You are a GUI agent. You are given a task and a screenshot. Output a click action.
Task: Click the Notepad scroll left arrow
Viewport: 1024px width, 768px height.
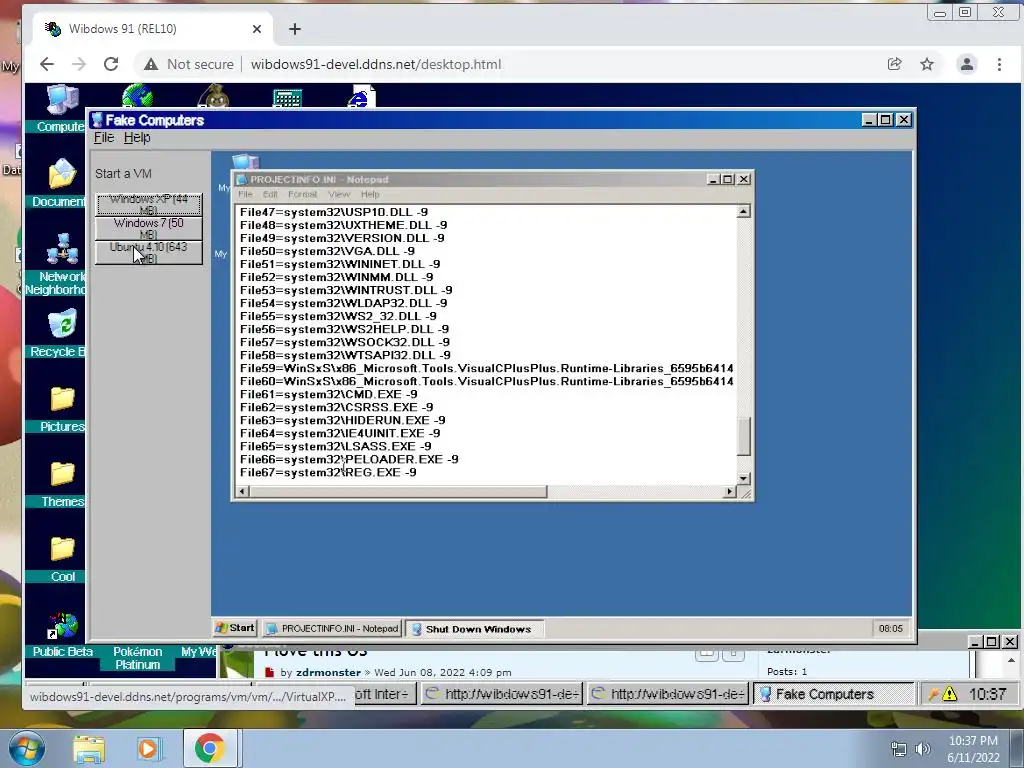tap(243, 492)
